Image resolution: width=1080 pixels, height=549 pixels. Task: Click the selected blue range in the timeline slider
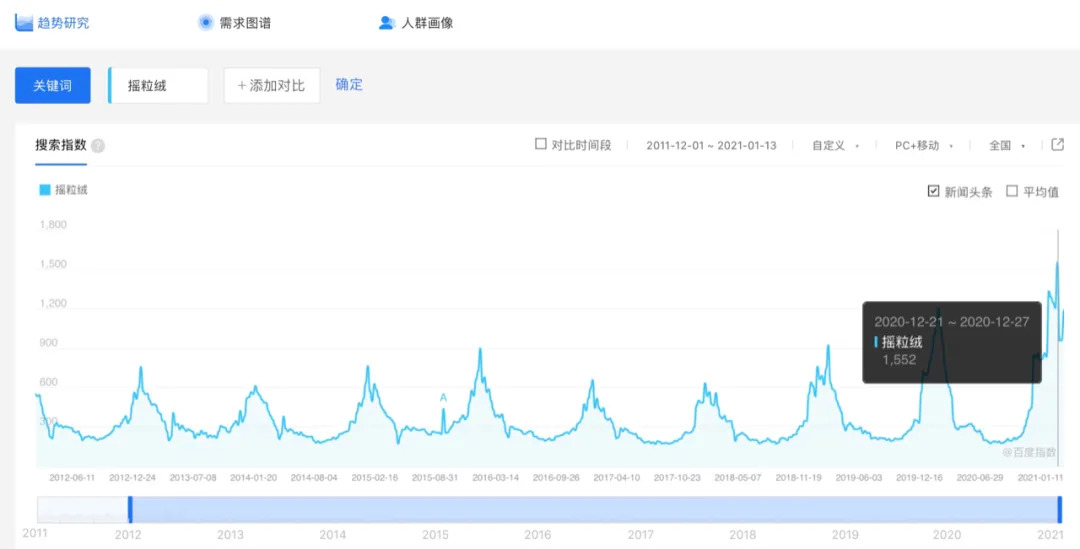(594, 509)
